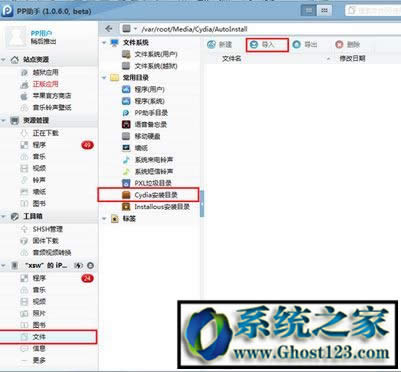401x372 pixels.
Task: Click the round eject icon by device name
Action: (90, 266)
